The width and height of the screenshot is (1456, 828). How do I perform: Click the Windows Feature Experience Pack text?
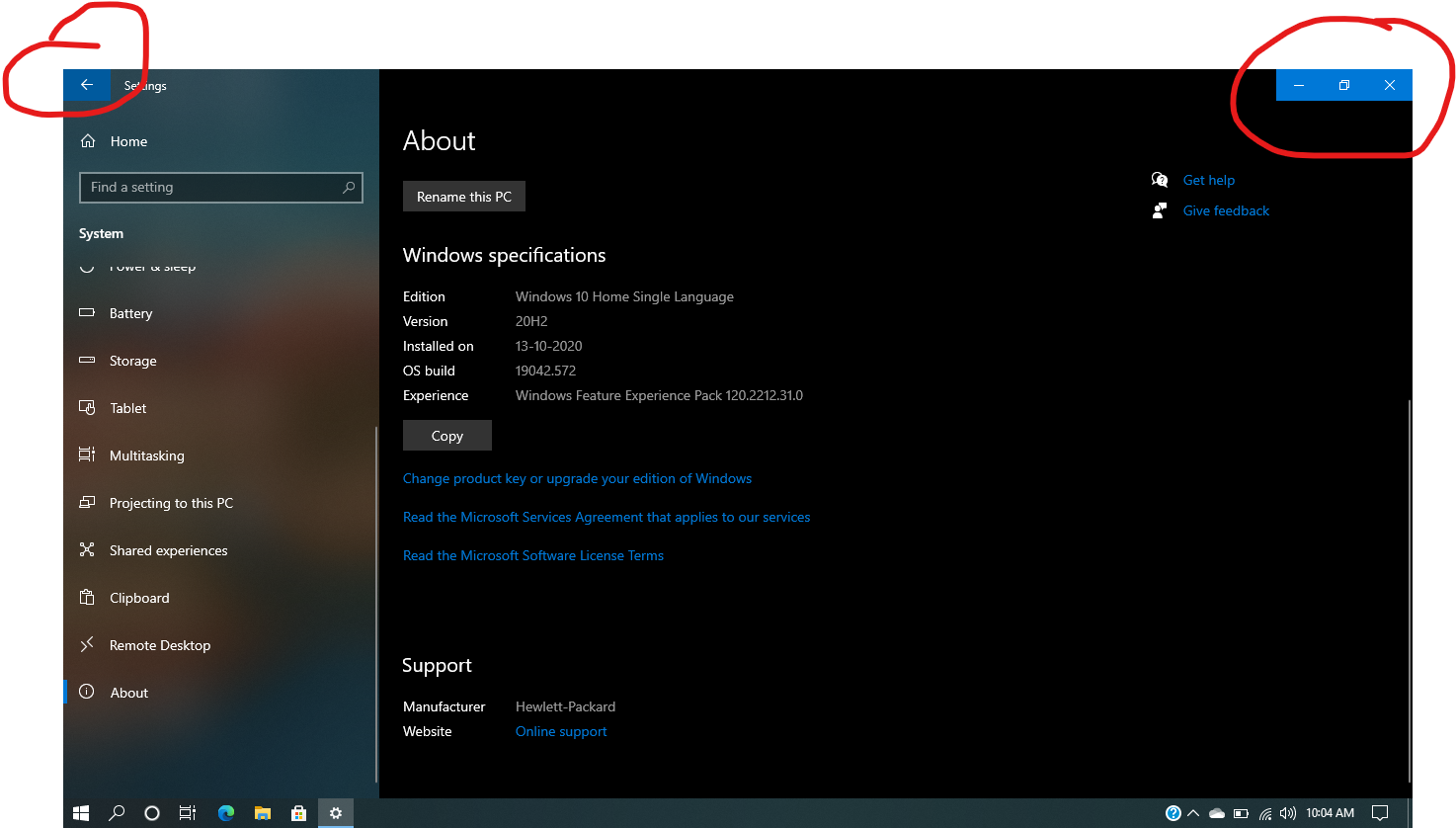point(659,395)
